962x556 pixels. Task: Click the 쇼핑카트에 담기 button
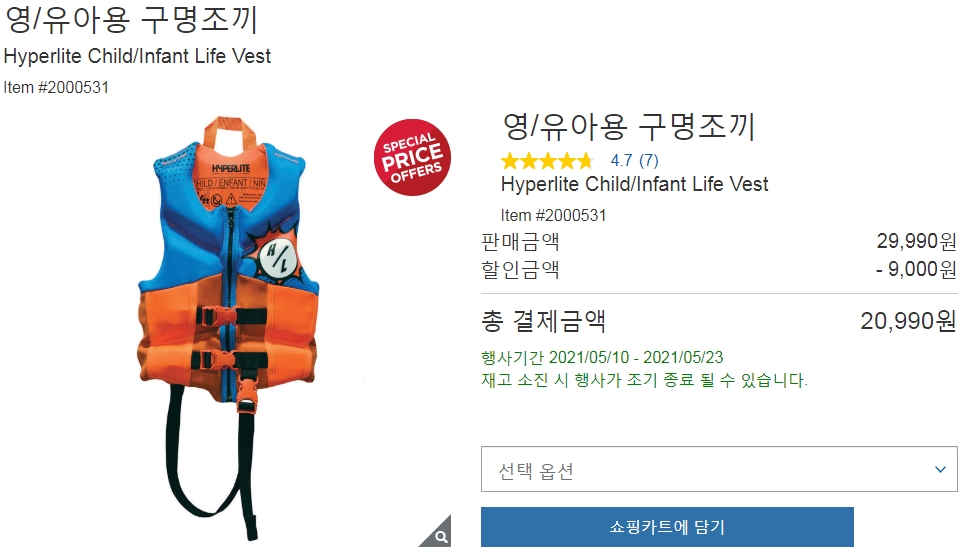point(667,527)
